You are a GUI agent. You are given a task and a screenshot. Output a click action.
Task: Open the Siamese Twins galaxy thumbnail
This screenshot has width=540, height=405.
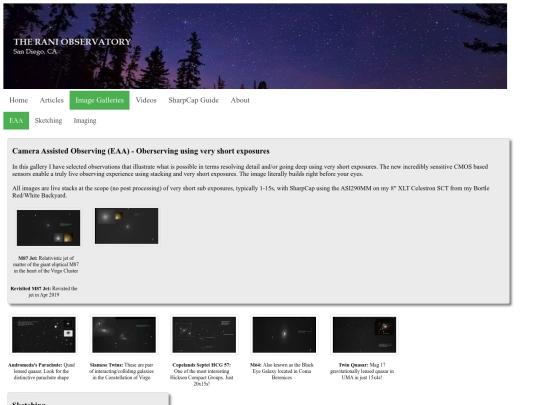point(124,335)
